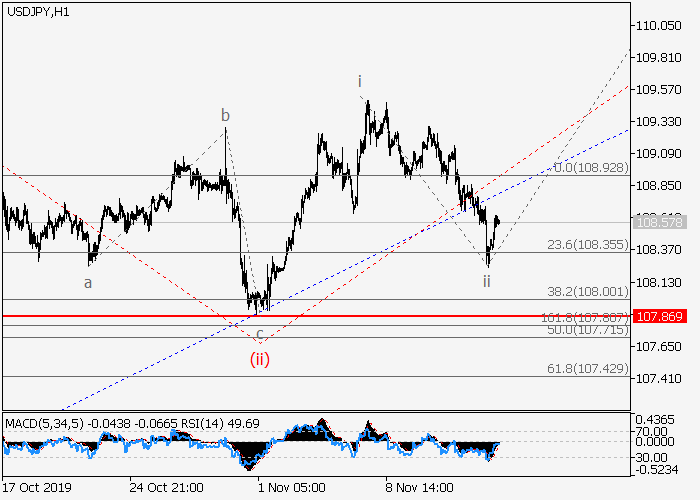Click the 61.8(107.429) Fibonacci label
This screenshot has height=500, width=700.
click(x=586, y=369)
